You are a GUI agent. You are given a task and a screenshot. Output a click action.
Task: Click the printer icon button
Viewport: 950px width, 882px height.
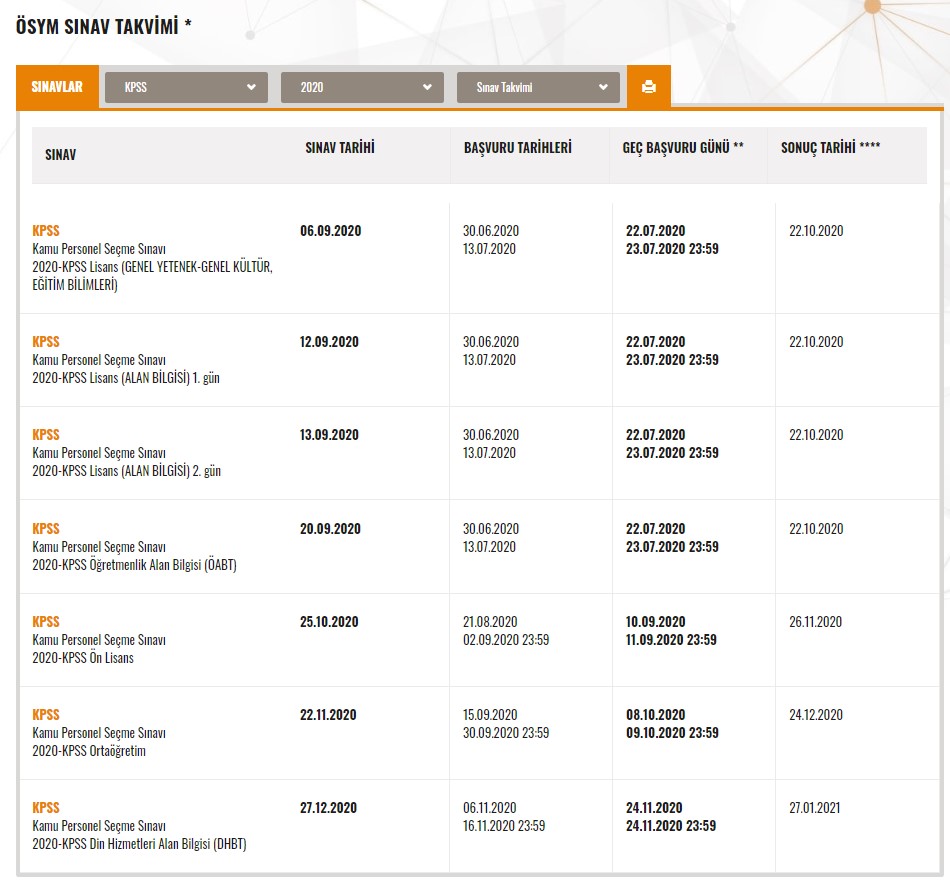[x=648, y=87]
